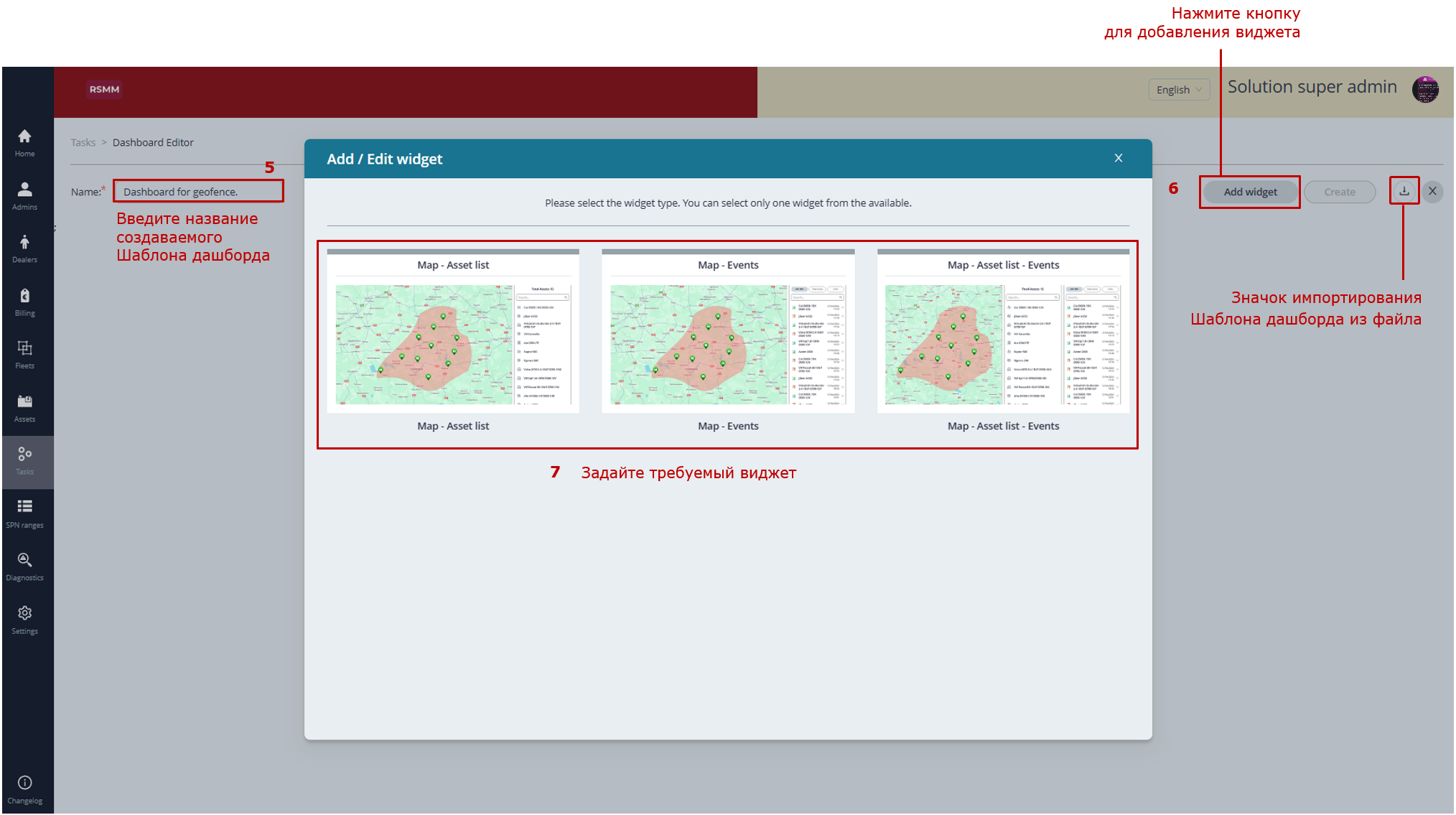Open Assets in the sidebar
The height and width of the screenshot is (815, 1456).
24,407
